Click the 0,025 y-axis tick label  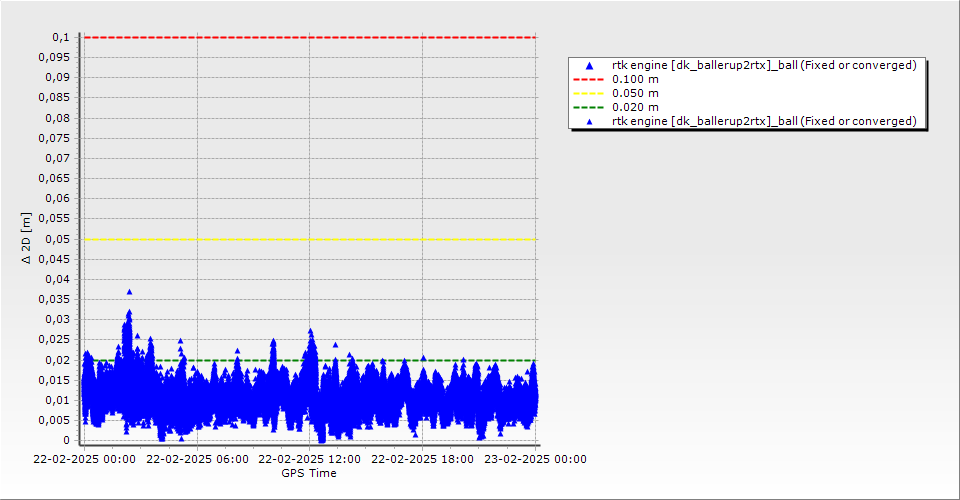click(54, 340)
